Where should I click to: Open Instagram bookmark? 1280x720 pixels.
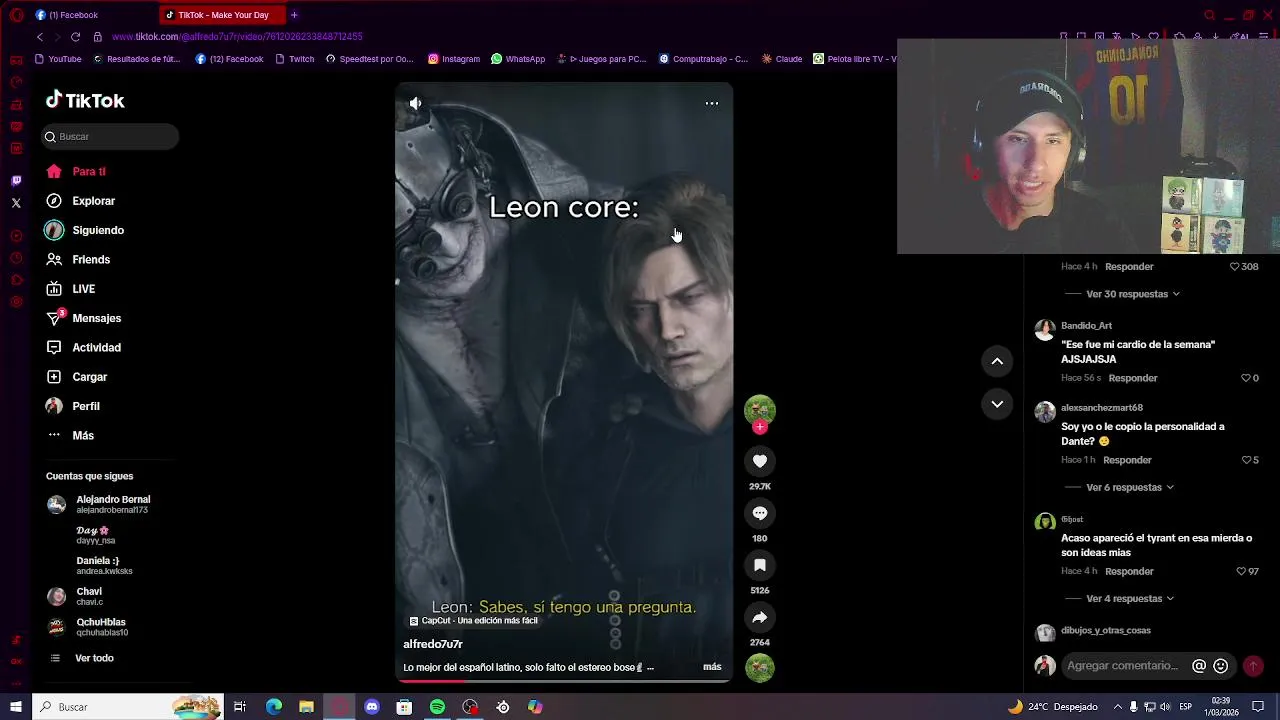click(454, 59)
